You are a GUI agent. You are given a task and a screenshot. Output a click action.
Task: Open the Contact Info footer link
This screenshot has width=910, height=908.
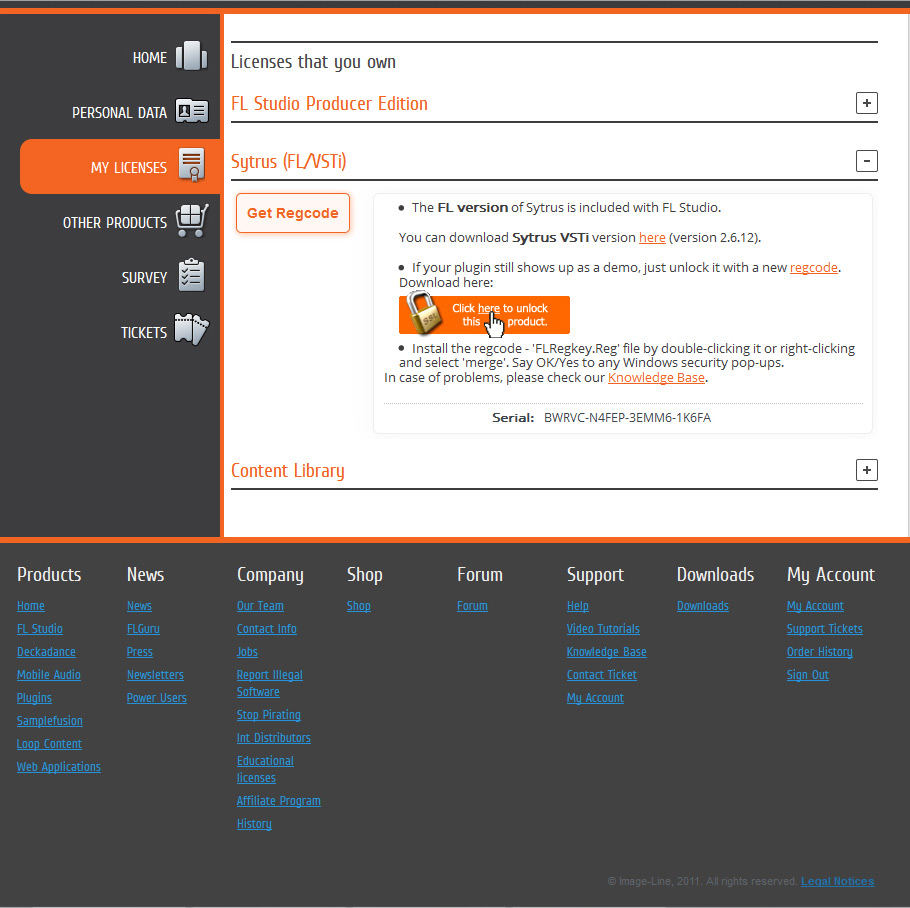(x=266, y=629)
